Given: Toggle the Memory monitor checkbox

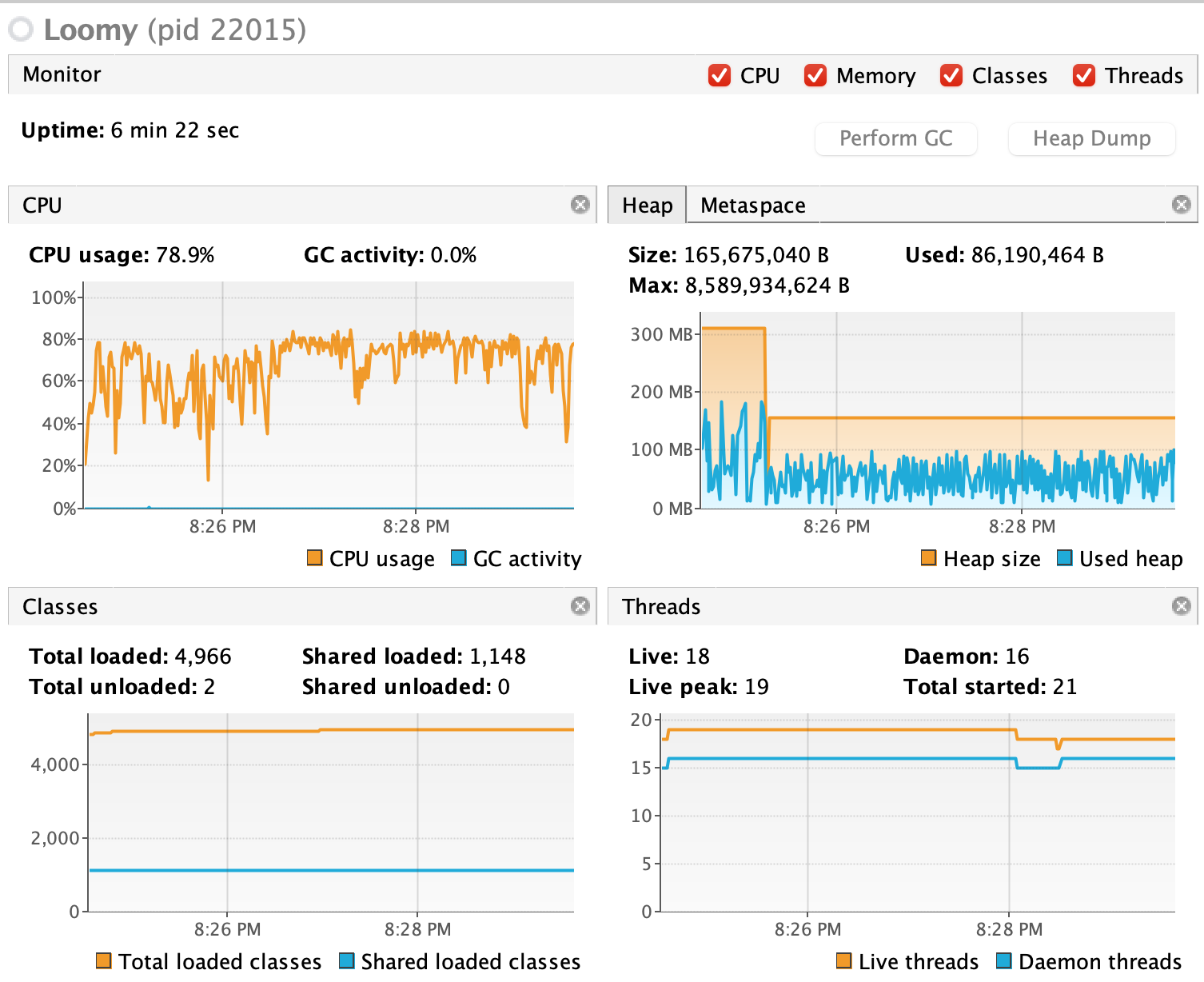Looking at the screenshot, I should click(815, 75).
